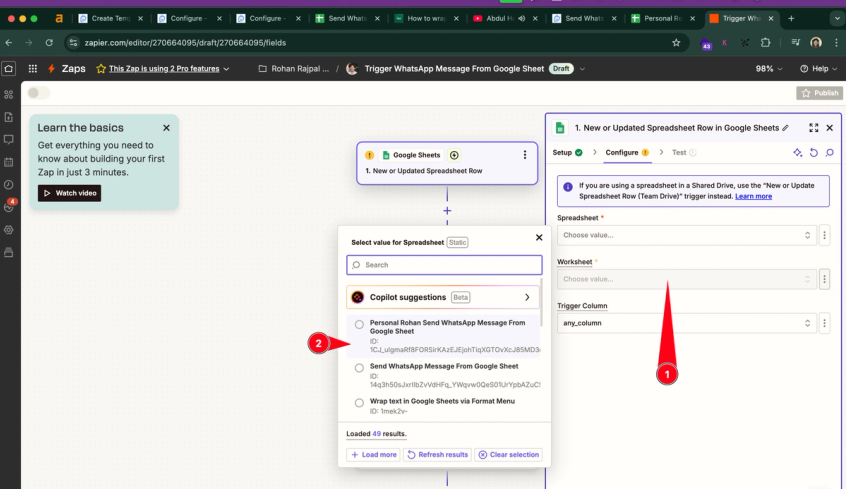Switch to Personal Ro browser tab
Viewport: 846px width, 489px height.
coord(663,18)
